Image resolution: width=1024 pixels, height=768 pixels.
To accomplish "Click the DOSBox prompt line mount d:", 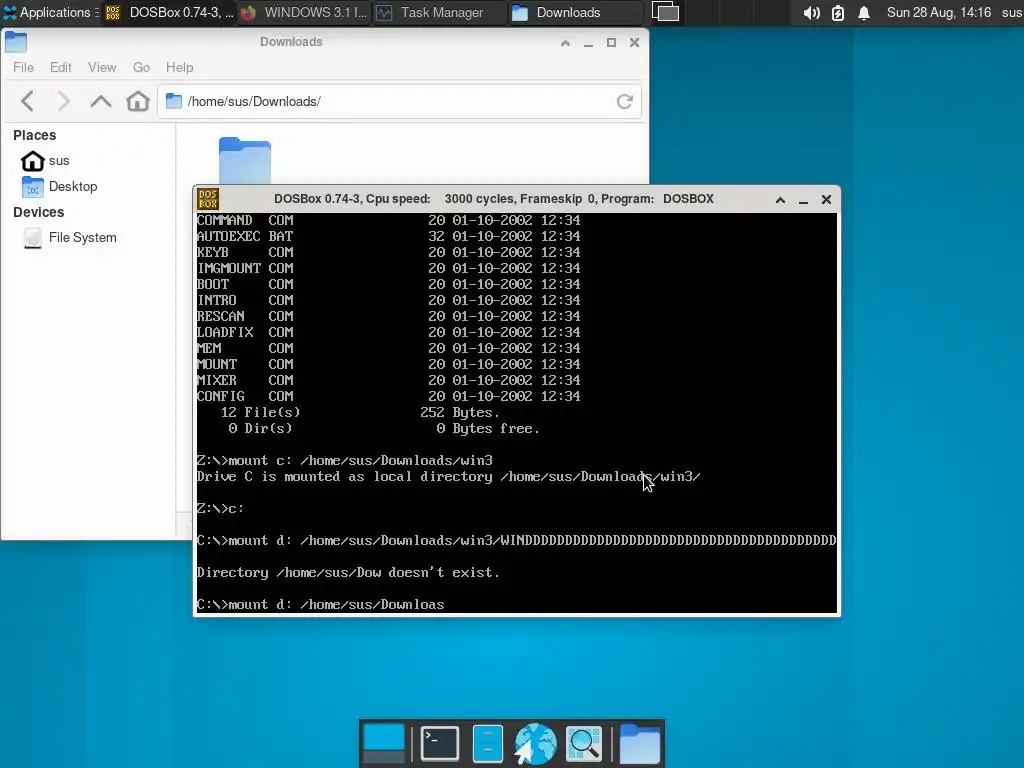I will click(321, 605).
